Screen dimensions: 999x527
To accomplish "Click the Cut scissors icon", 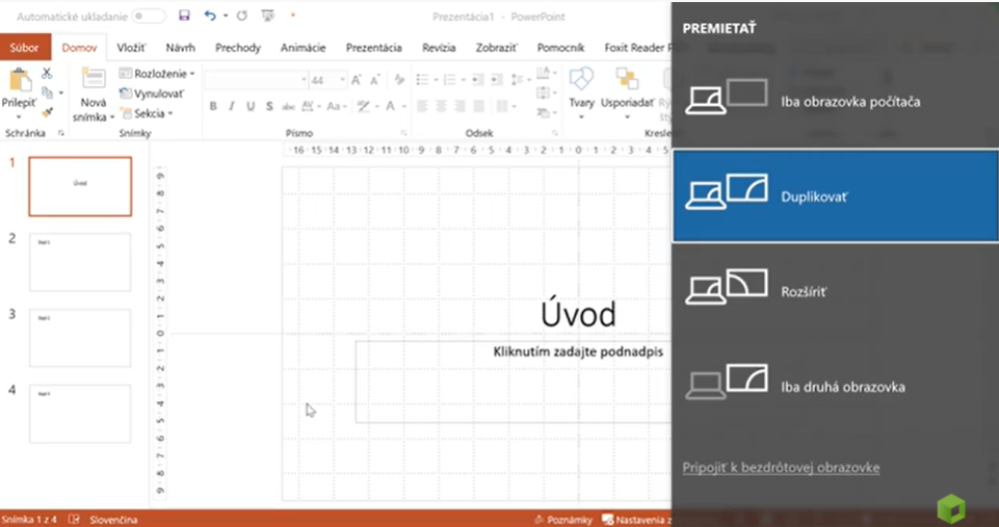I will [x=47, y=74].
